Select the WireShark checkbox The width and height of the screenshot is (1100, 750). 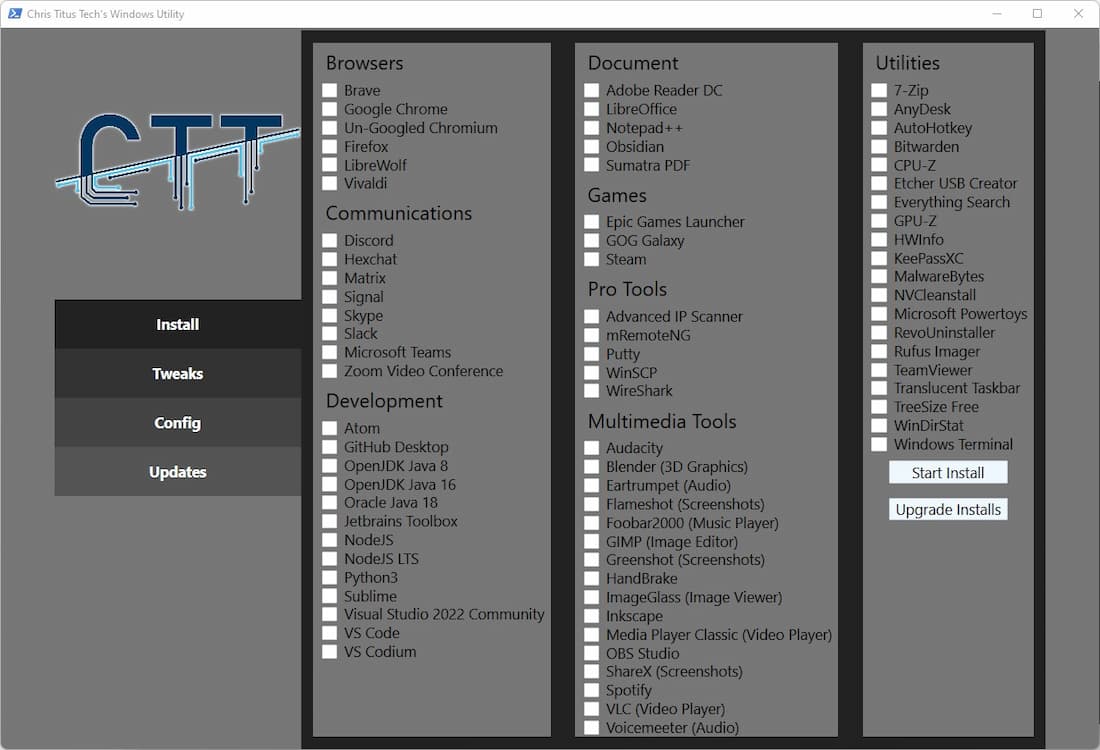click(x=592, y=391)
